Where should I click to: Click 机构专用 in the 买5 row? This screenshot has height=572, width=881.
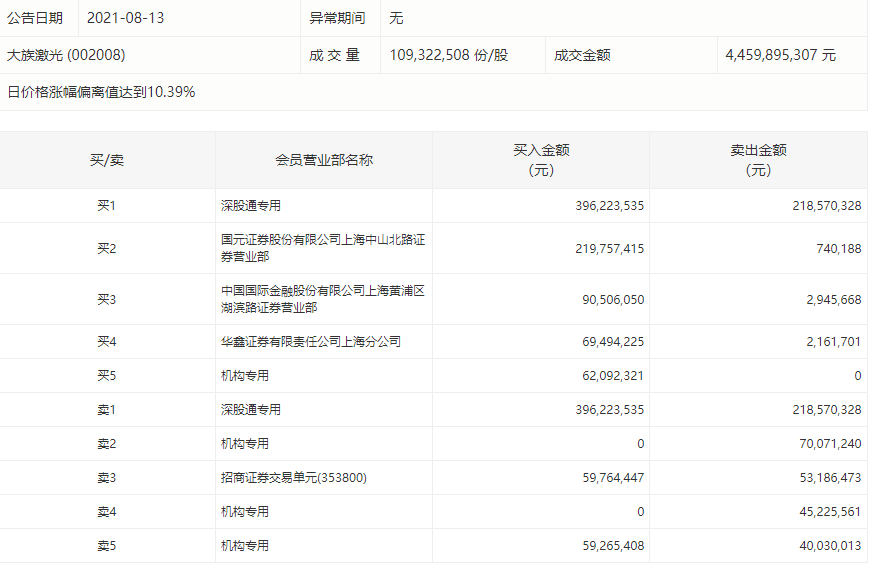pos(245,376)
